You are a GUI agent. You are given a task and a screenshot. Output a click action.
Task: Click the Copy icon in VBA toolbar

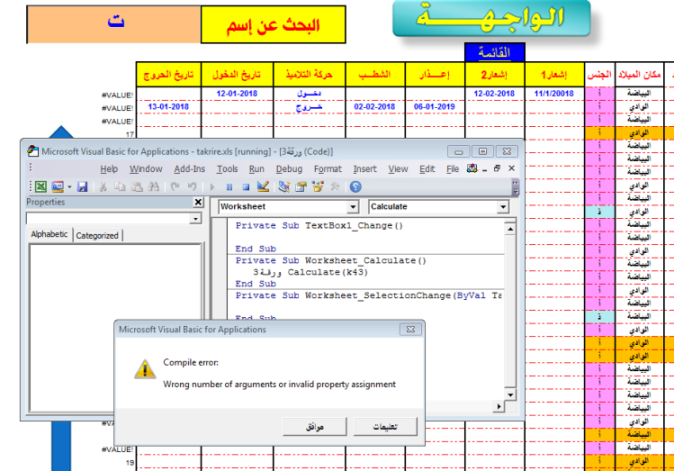tap(119, 187)
